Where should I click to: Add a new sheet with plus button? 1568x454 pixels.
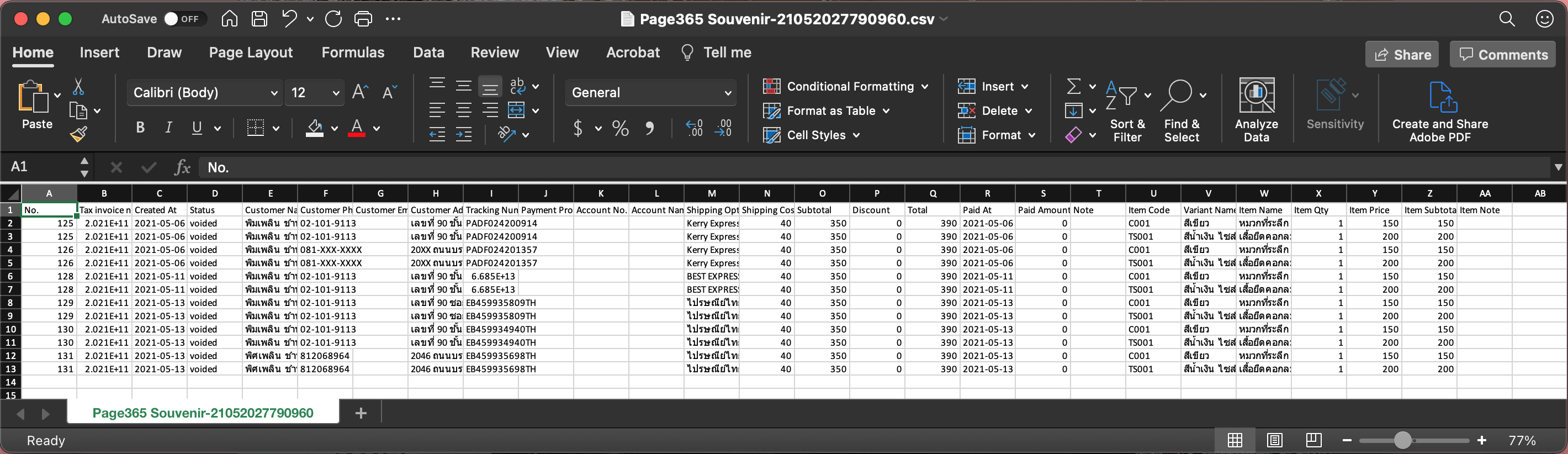361,413
